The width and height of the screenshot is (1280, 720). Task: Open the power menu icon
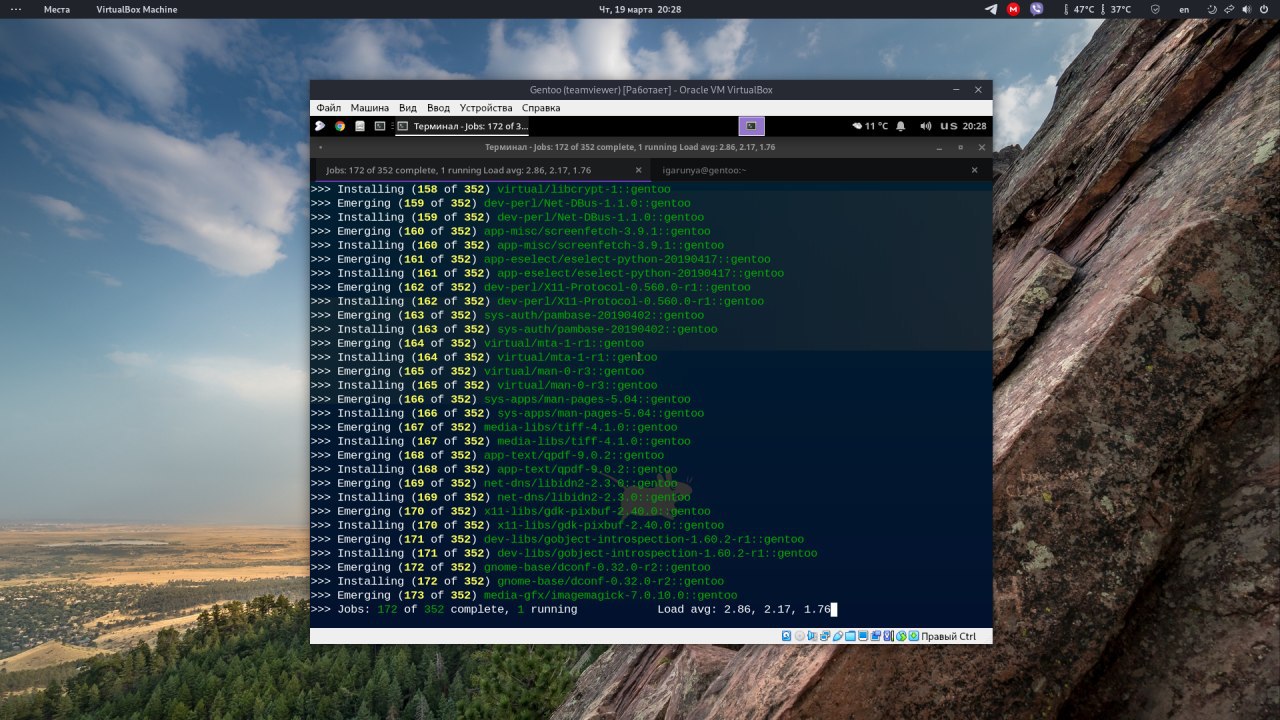pyautogui.click(x=1264, y=9)
